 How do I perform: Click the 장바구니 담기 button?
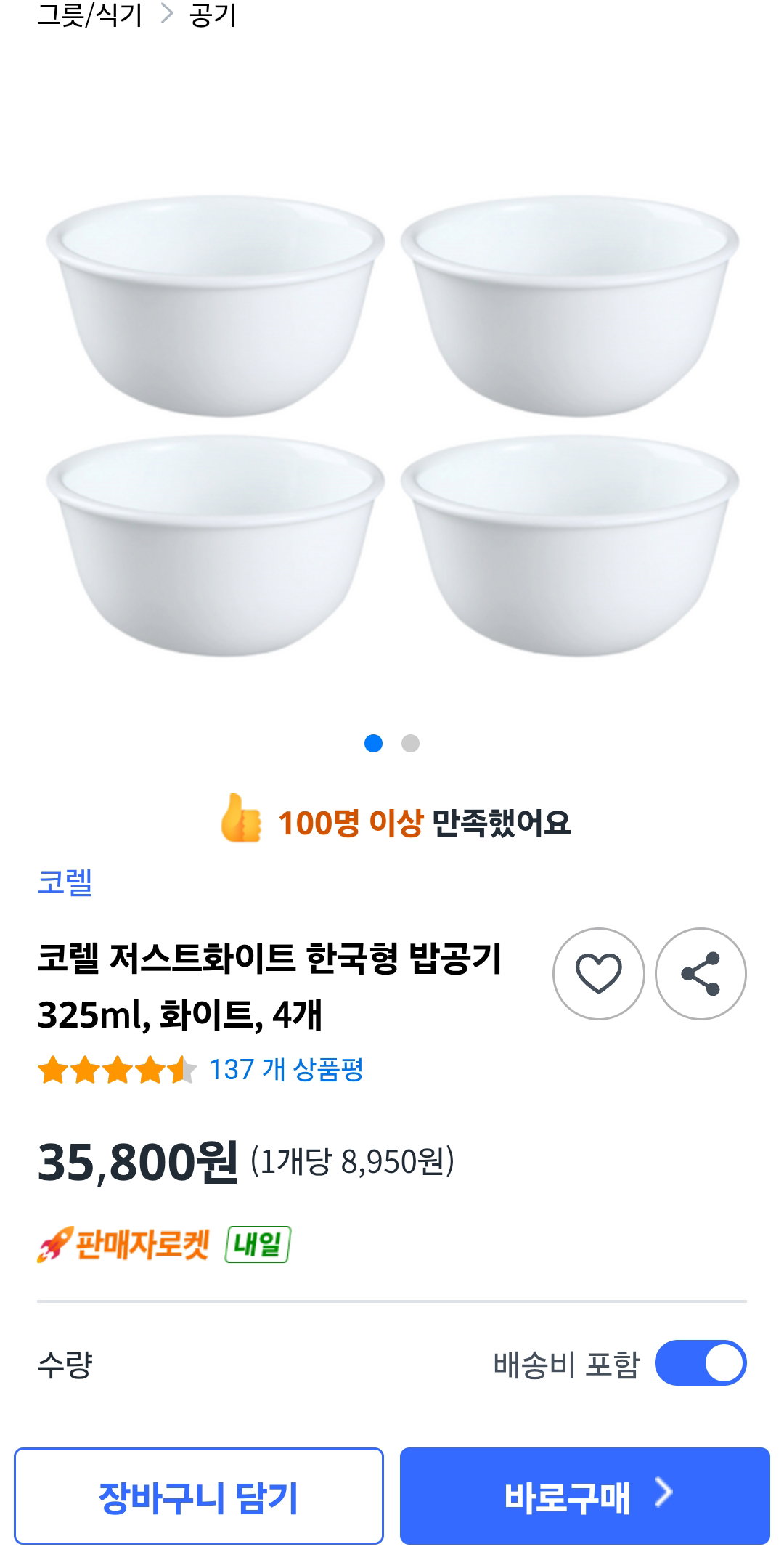tap(199, 1496)
